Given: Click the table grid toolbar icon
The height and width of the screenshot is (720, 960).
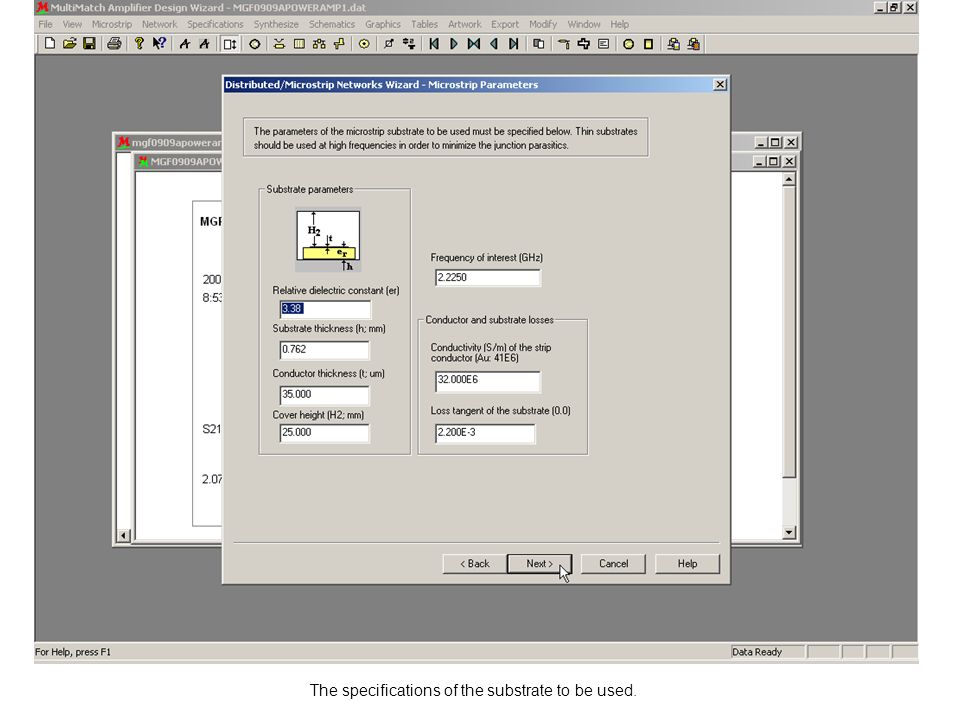Looking at the screenshot, I should pos(299,44).
